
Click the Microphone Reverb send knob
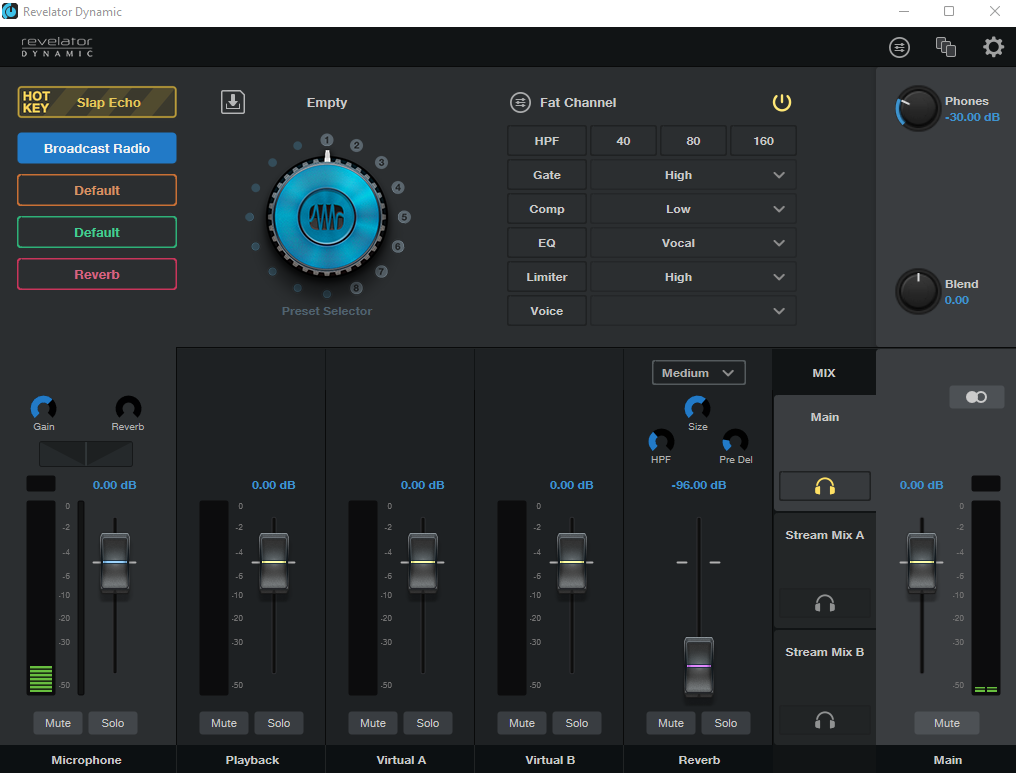128,408
